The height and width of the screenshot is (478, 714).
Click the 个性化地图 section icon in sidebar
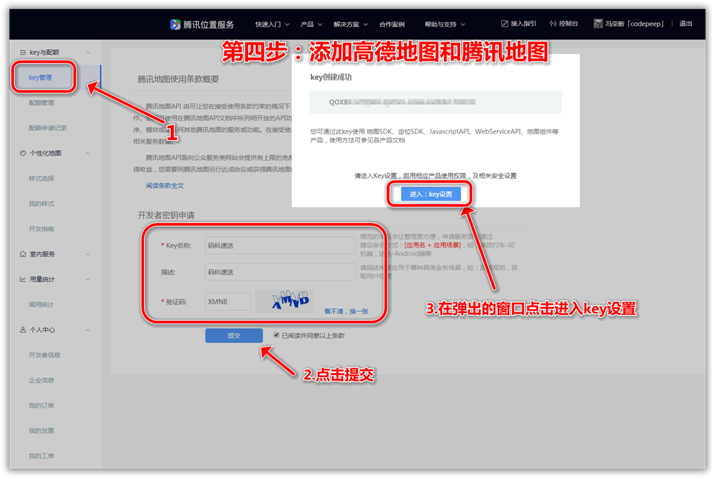click(x=23, y=153)
